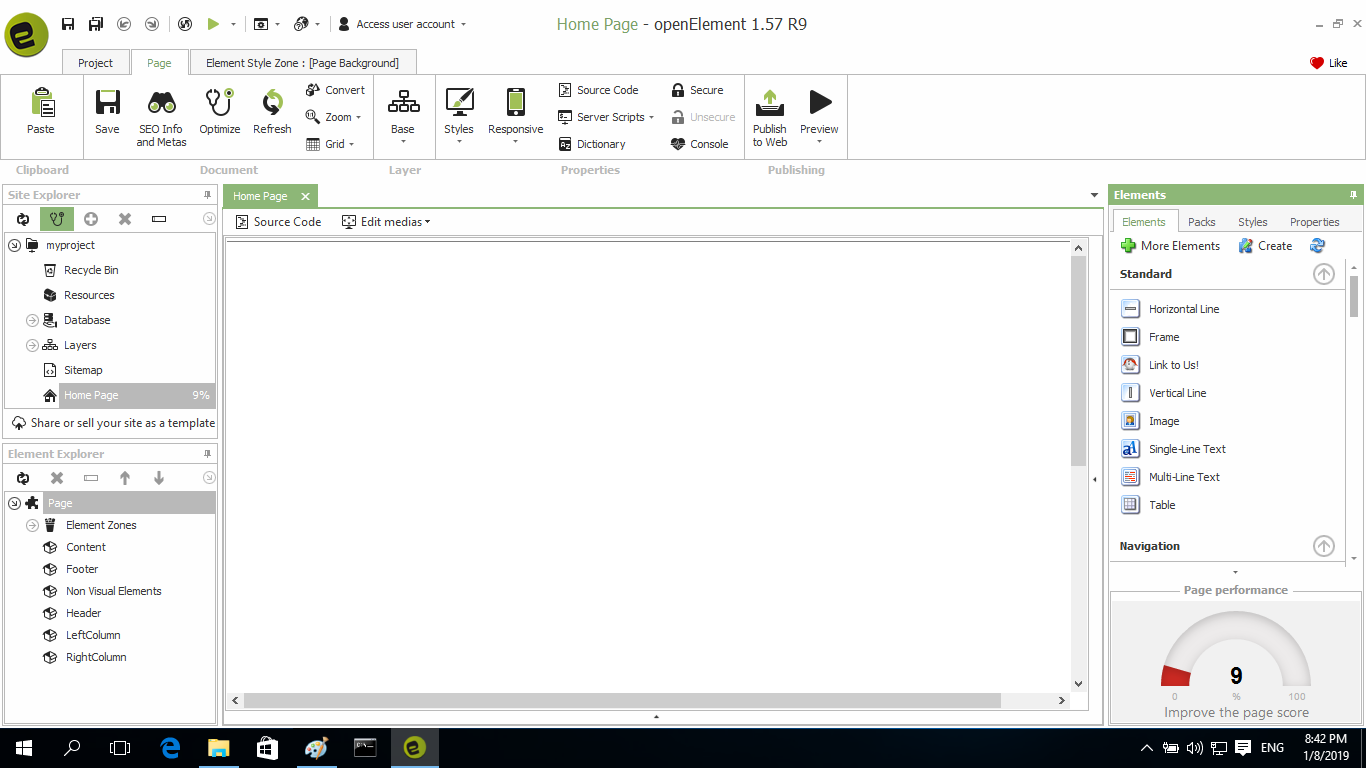Click the Paste clipboard icon
The width and height of the screenshot is (1366, 768).
click(41, 103)
